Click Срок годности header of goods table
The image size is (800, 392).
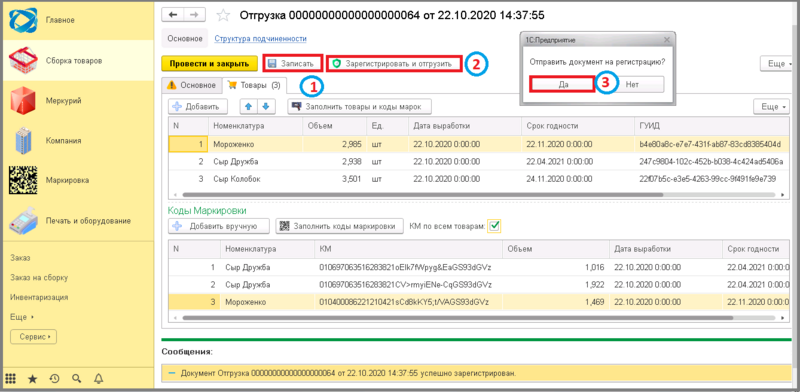point(577,126)
